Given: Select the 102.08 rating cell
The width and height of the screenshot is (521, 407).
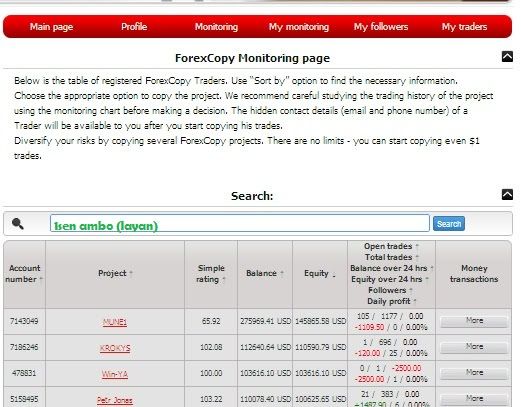Looking at the screenshot, I should click(x=211, y=347).
